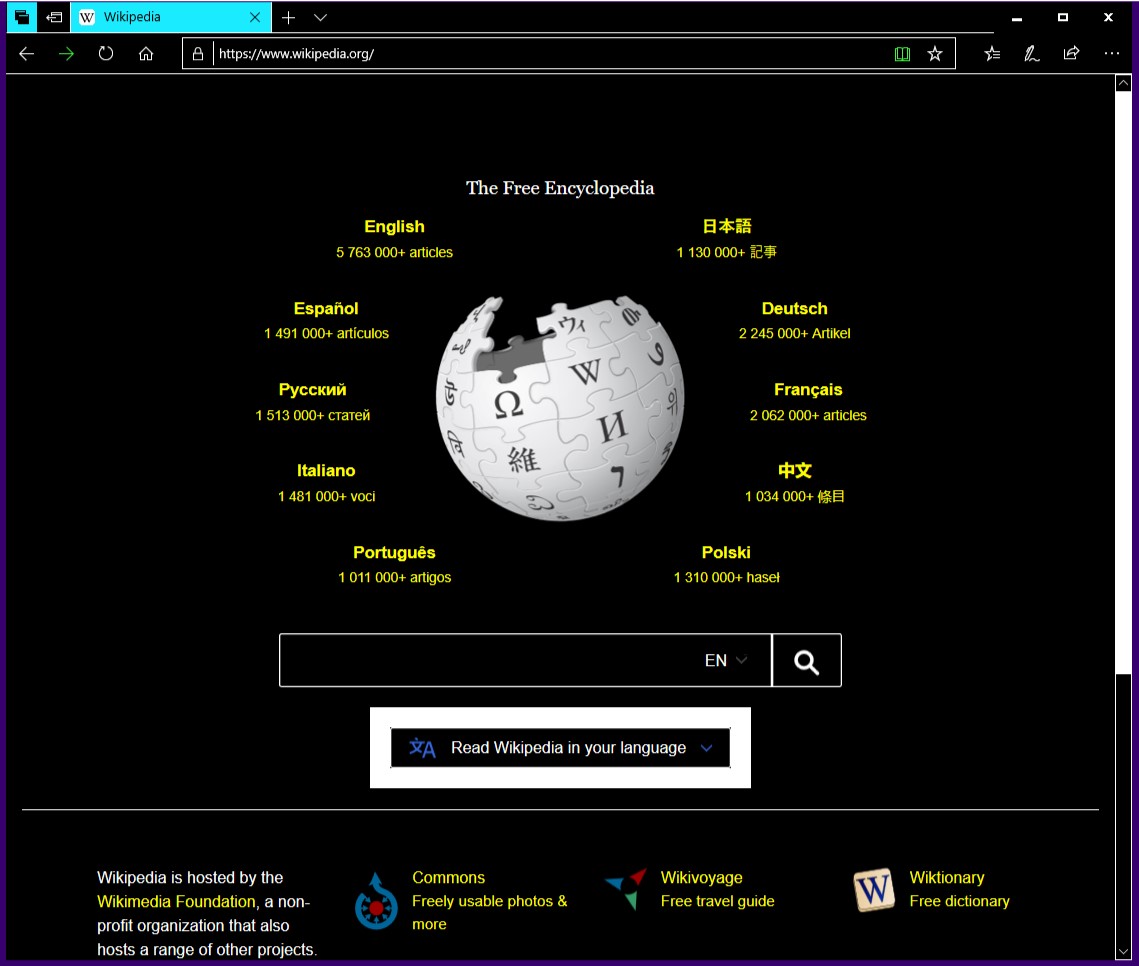Viewport: 1139px width, 966px height.
Task: Click the Wikipedia globe logo
Action: [560, 407]
